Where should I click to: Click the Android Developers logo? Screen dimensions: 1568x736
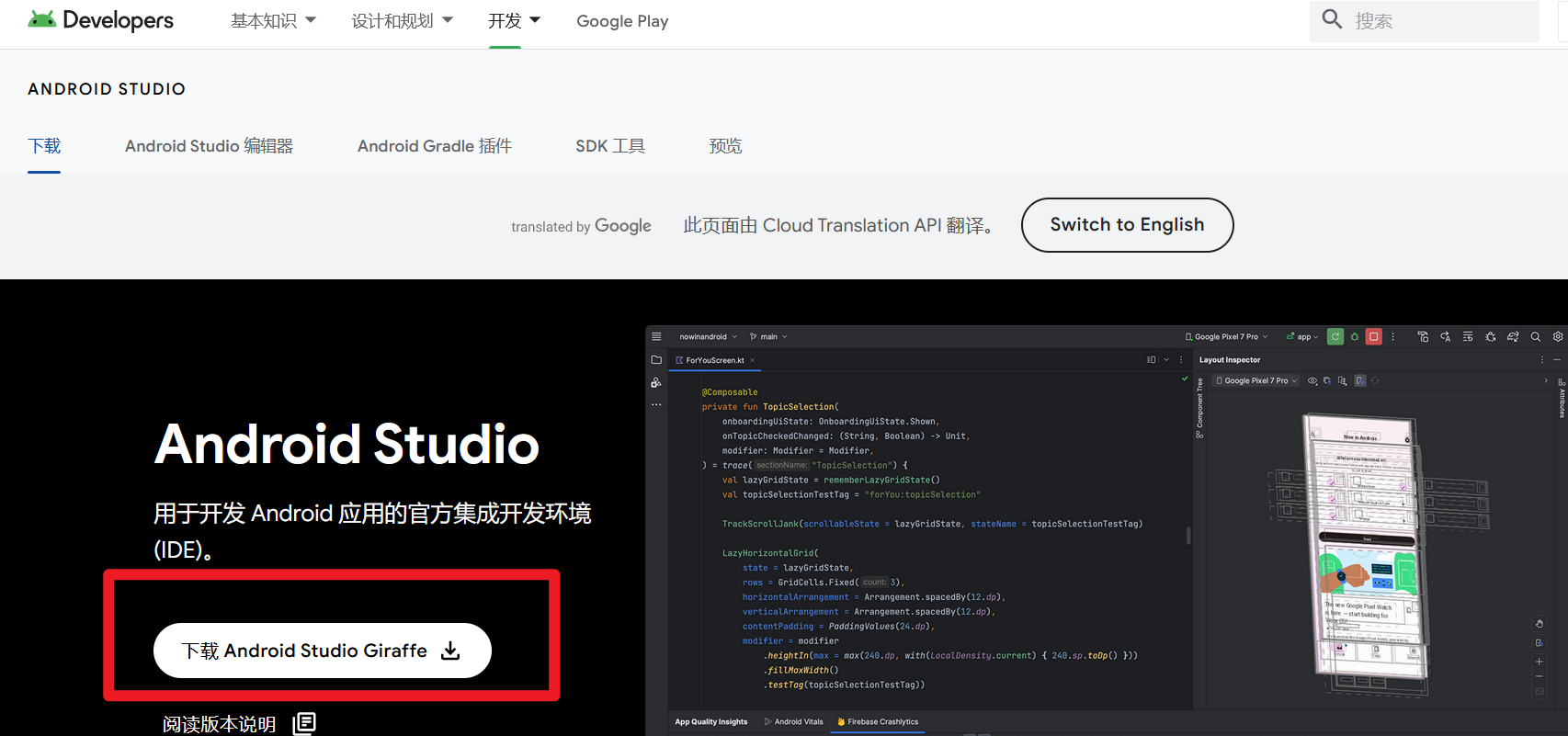(x=100, y=20)
